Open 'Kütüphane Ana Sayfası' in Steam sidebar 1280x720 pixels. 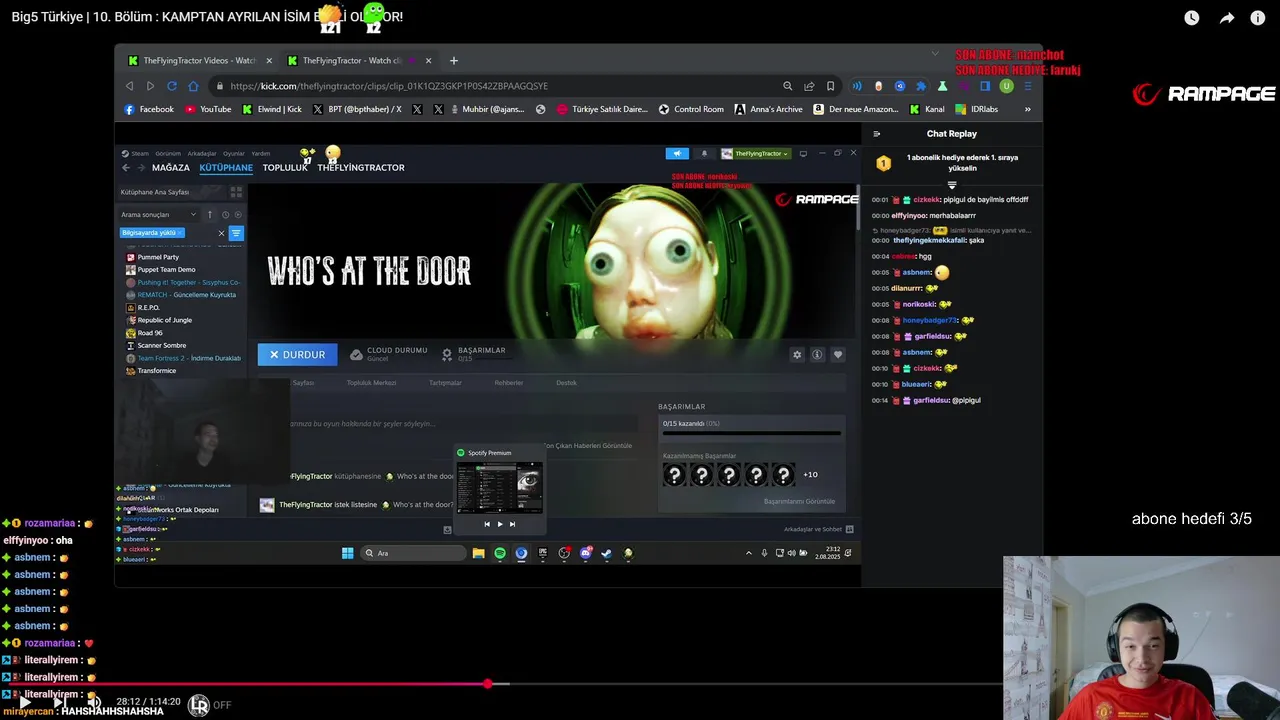pos(155,192)
